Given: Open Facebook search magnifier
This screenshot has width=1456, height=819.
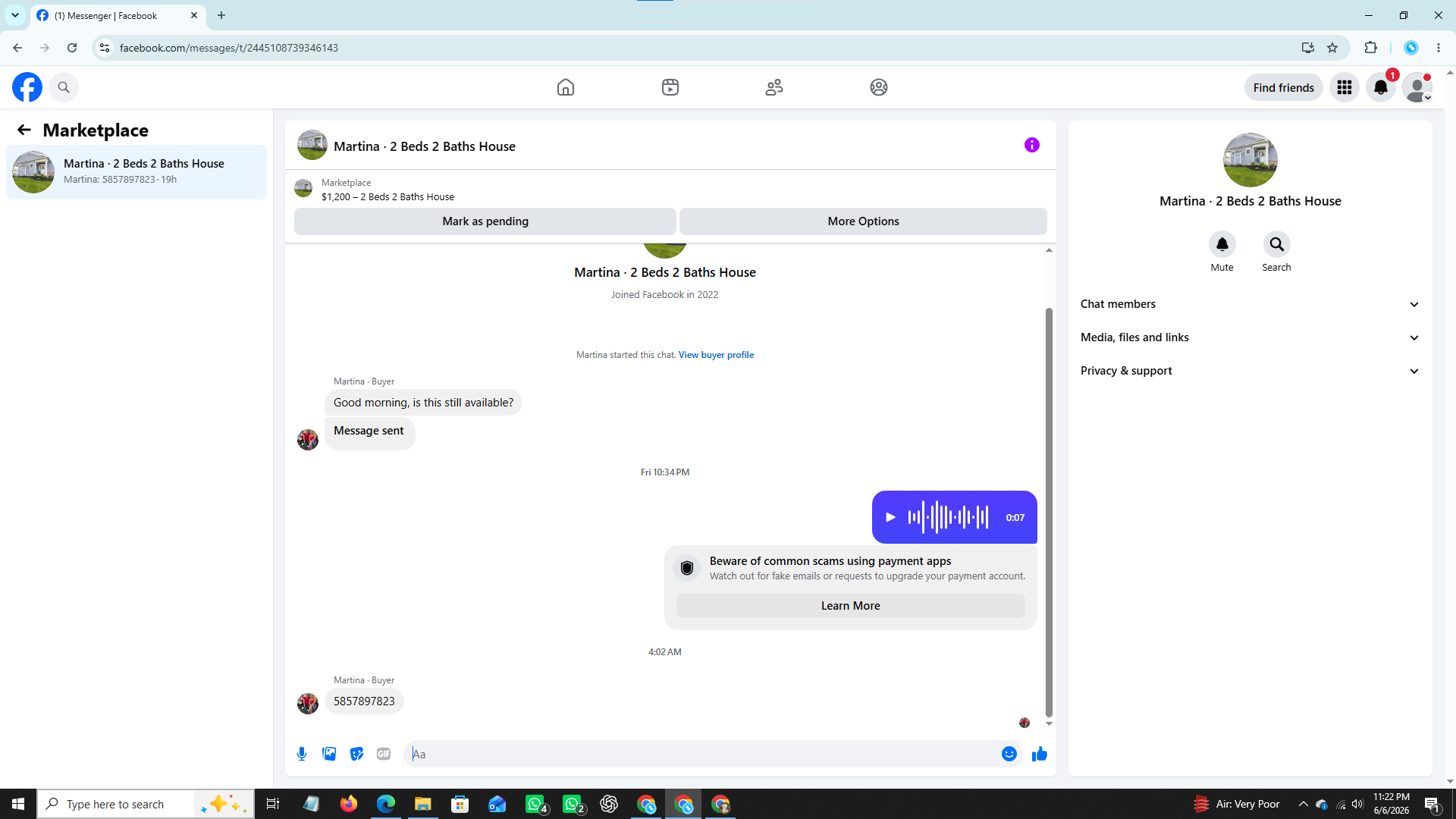Looking at the screenshot, I should 64,87.
